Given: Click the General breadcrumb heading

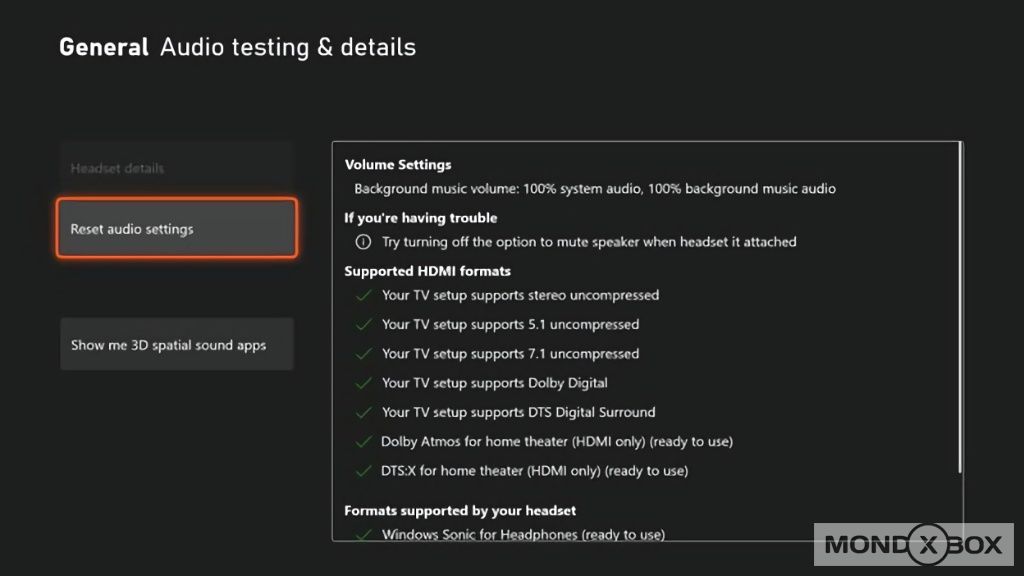Looking at the screenshot, I should [x=104, y=47].
